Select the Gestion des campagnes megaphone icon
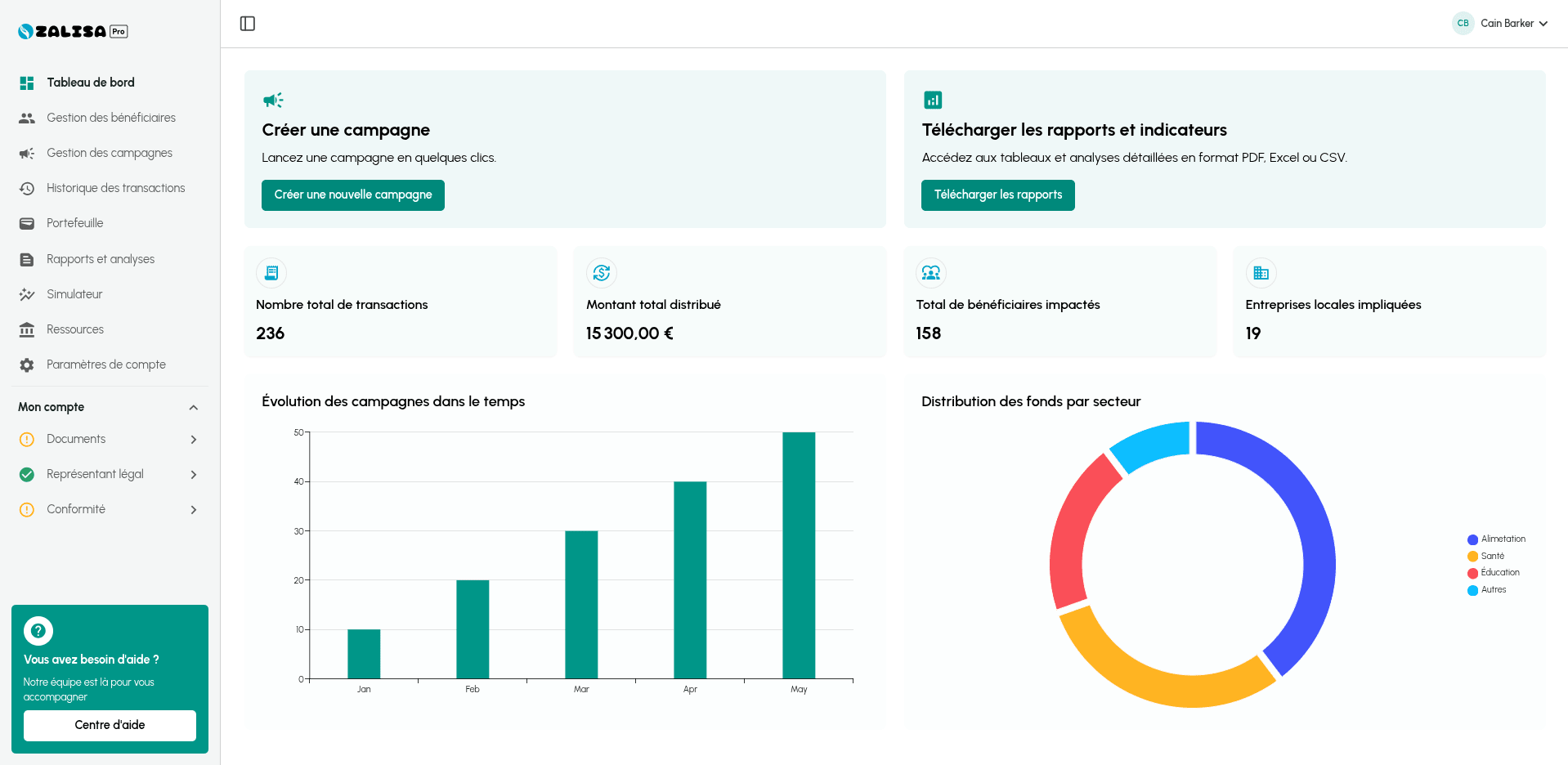Image resolution: width=1568 pixels, height=765 pixels. 27,153
